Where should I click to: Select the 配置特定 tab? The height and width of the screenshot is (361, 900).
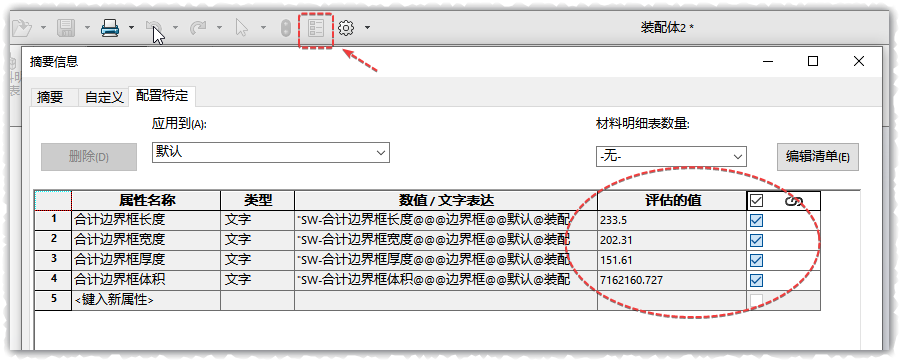[162, 96]
